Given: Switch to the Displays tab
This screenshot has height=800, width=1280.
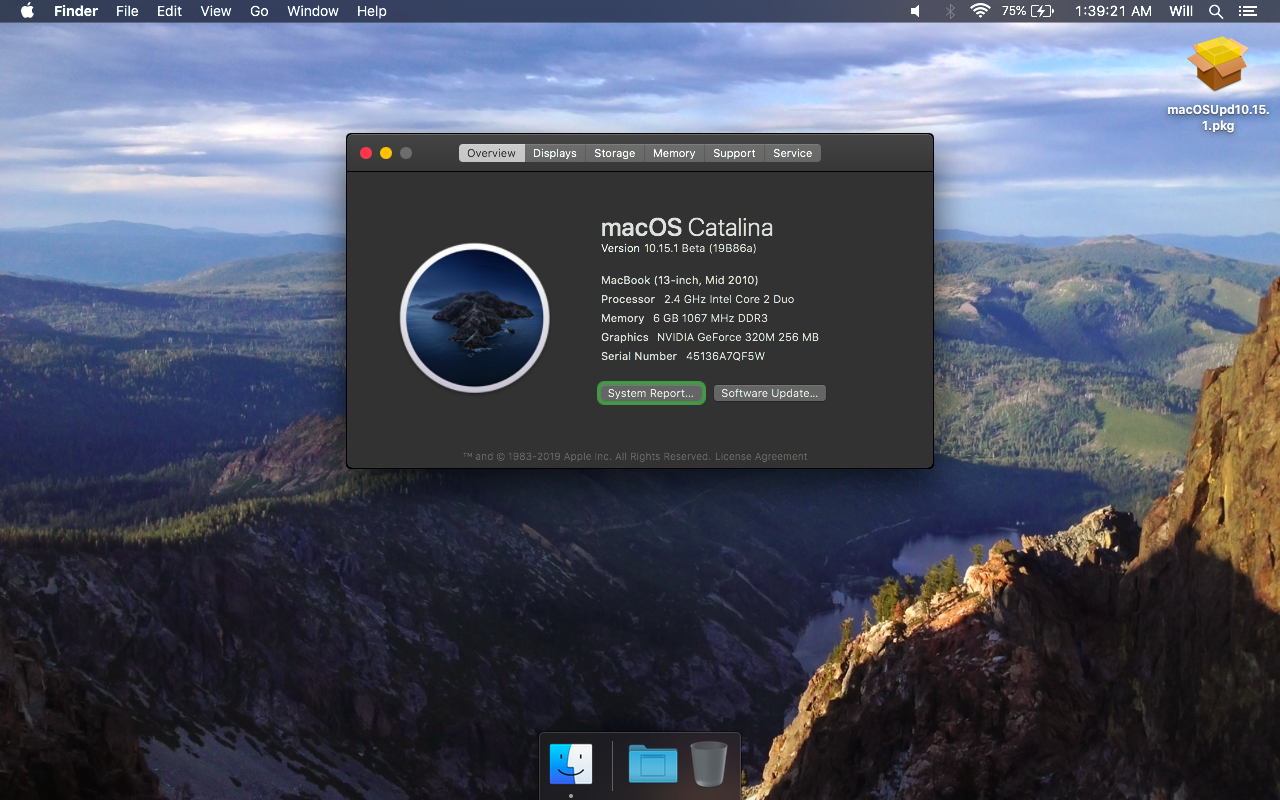Looking at the screenshot, I should pos(555,153).
